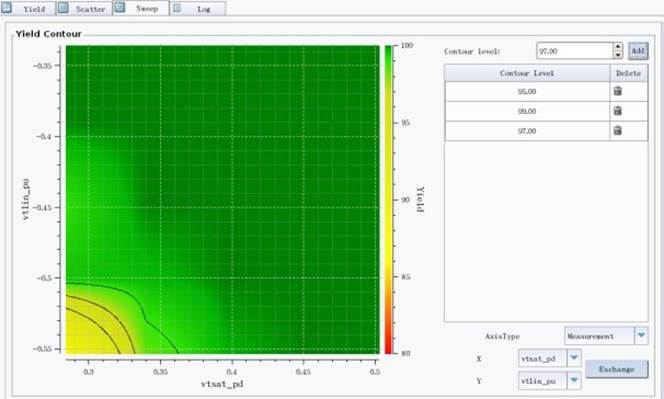Open the AxisType Measurement dropdown
The height and width of the screenshot is (399, 664).
click(x=641, y=335)
